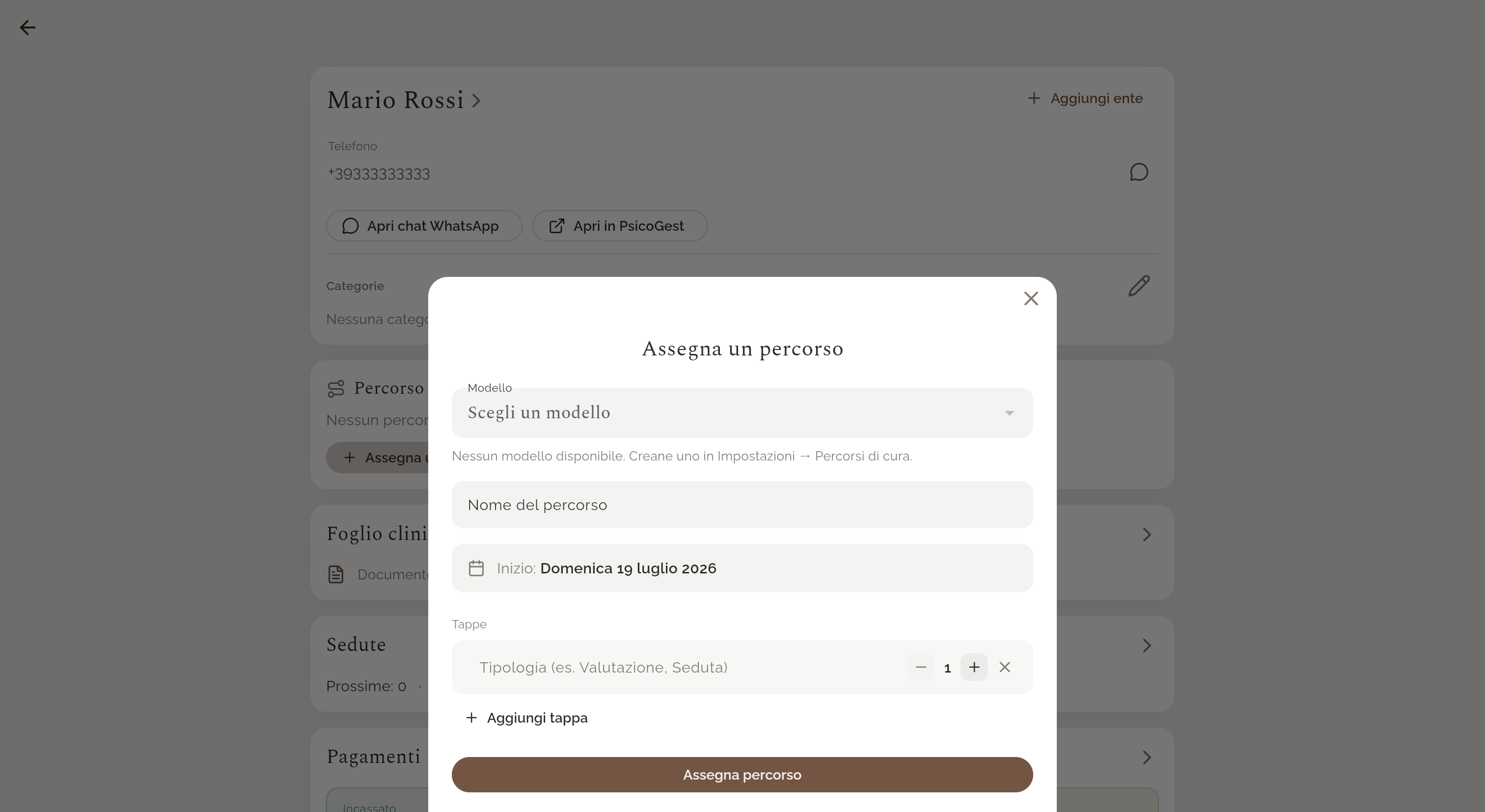
Task: Click the chat bubble icon by phone number
Action: (x=1138, y=172)
